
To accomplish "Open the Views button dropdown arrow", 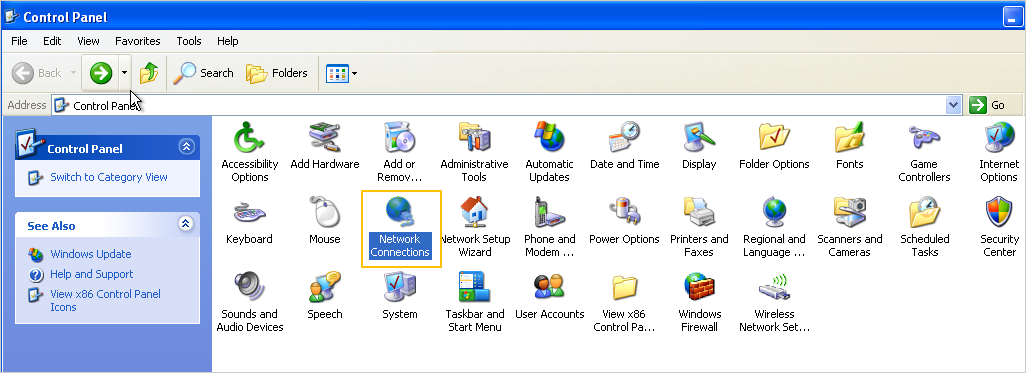I will (x=355, y=73).
